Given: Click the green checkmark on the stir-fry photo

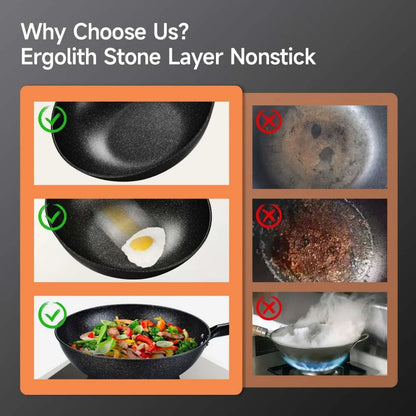Looking at the screenshot, I should [x=53, y=315].
